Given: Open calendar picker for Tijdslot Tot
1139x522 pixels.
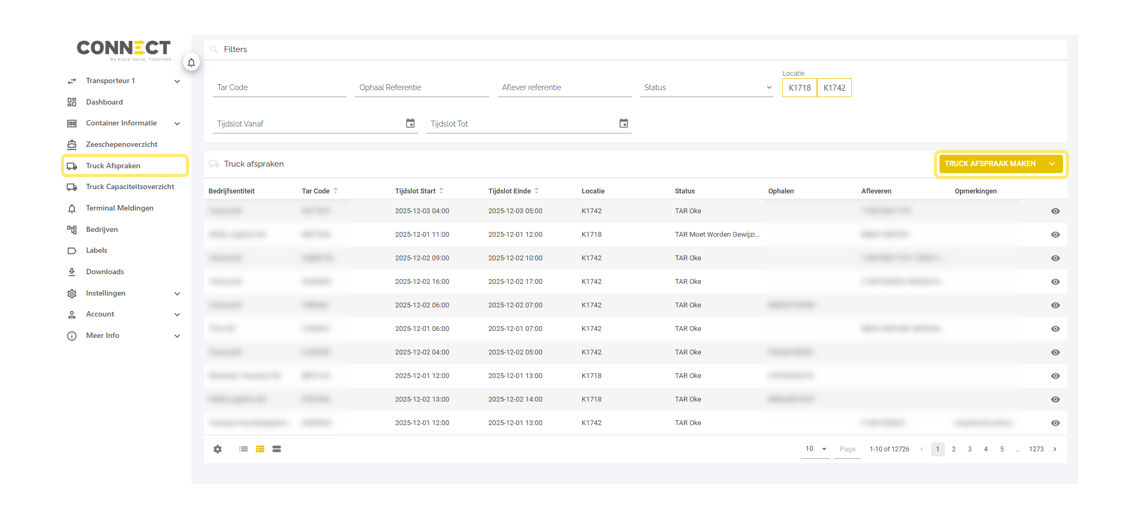Looking at the screenshot, I should click(623, 124).
